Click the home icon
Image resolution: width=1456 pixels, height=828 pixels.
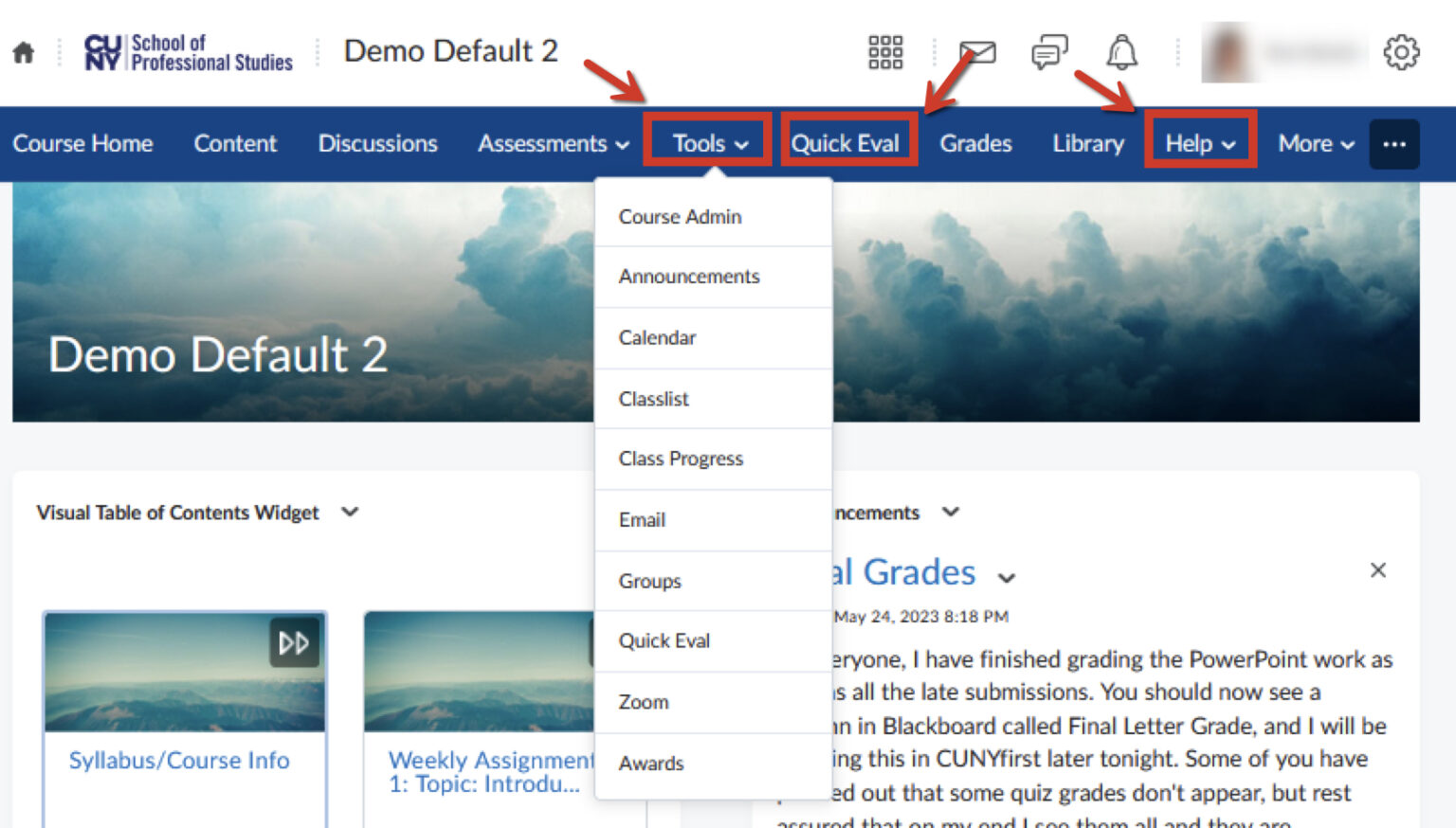pos(24,52)
